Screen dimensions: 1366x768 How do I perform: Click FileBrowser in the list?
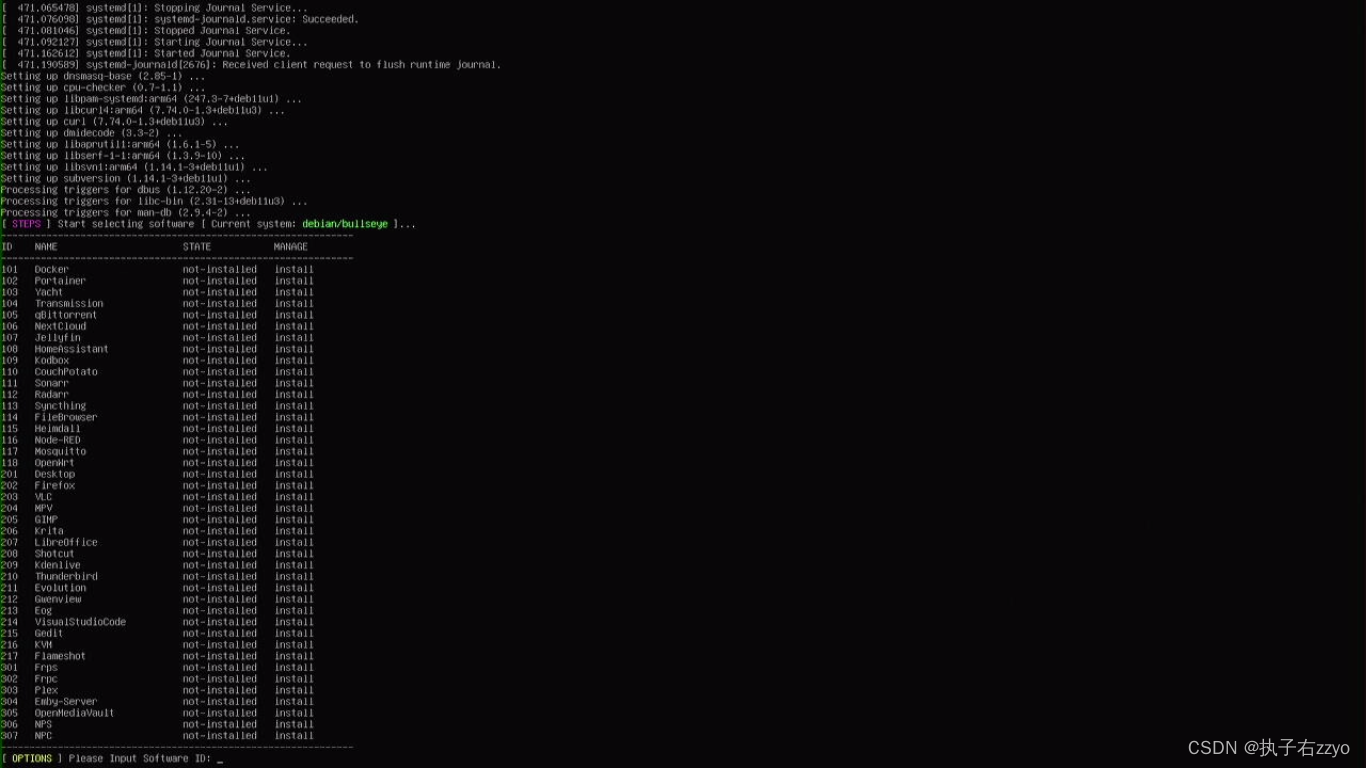pos(66,417)
